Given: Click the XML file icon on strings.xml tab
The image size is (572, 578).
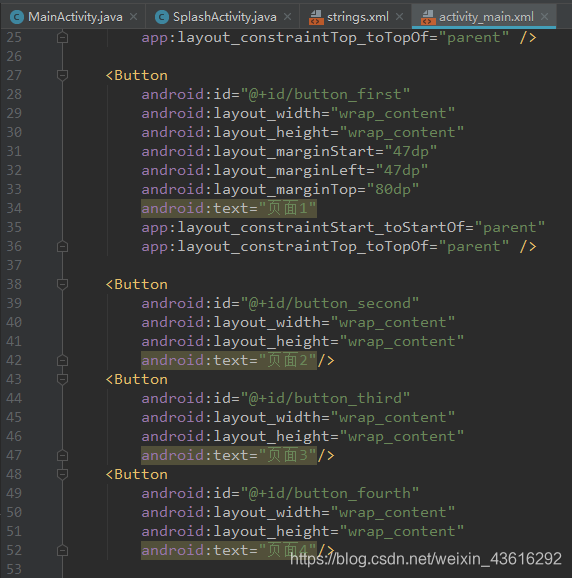Looking at the screenshot, I should click(316, 17).
